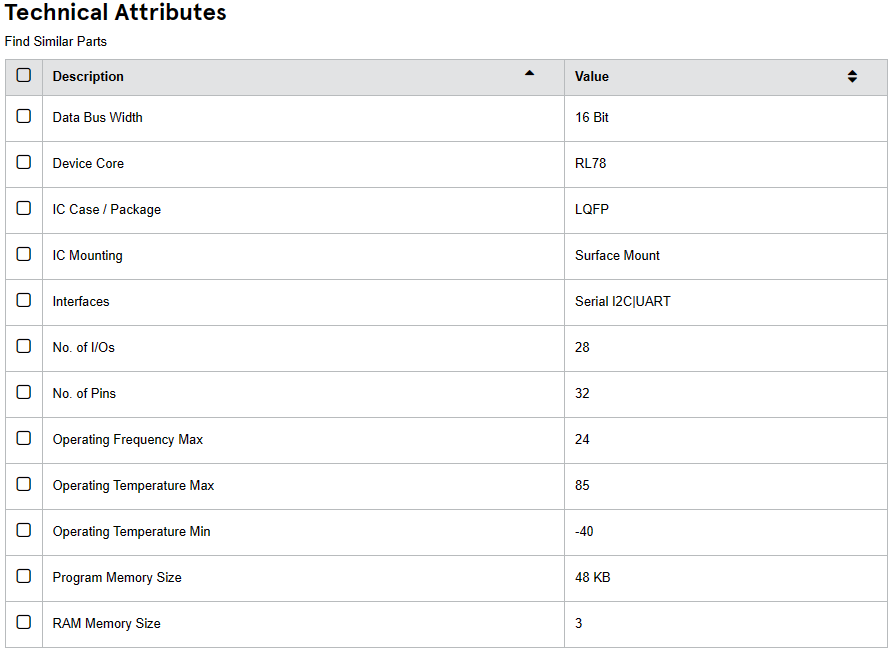
Task: Tick the No. of Pins checkbox
Action: (x=24, y=393)
